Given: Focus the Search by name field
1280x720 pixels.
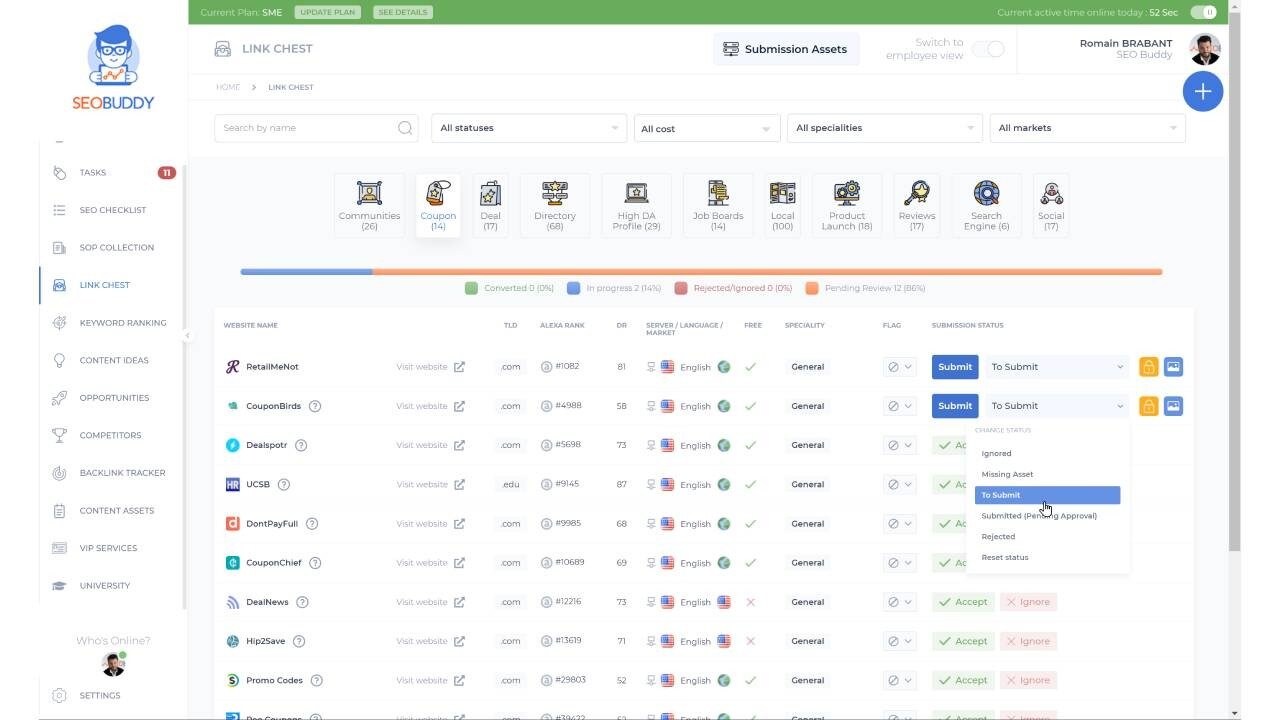Looking at the screenshot, I should pyautogui.click(x=316, y=128).
